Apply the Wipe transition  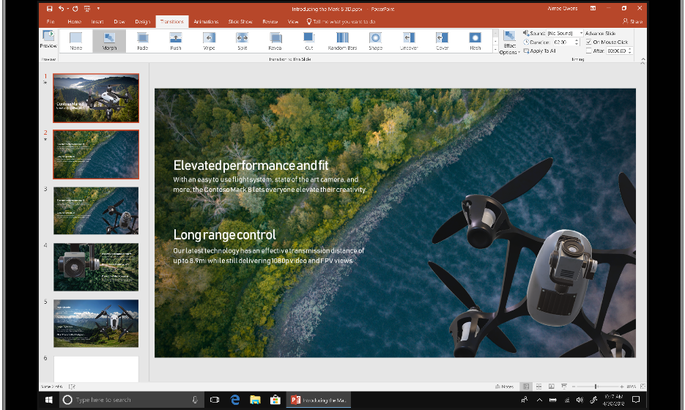tap(209, 41)
